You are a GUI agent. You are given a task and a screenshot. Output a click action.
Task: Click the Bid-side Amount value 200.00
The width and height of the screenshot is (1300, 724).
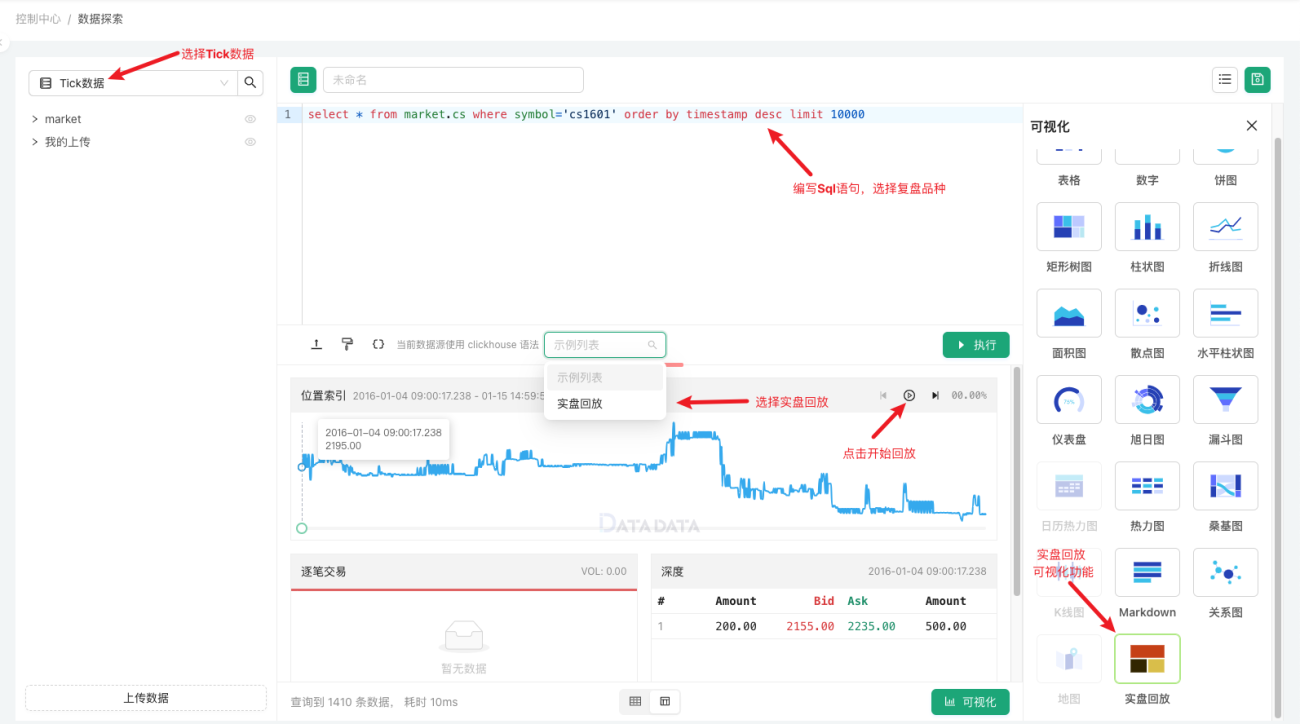tap(736, 627)
